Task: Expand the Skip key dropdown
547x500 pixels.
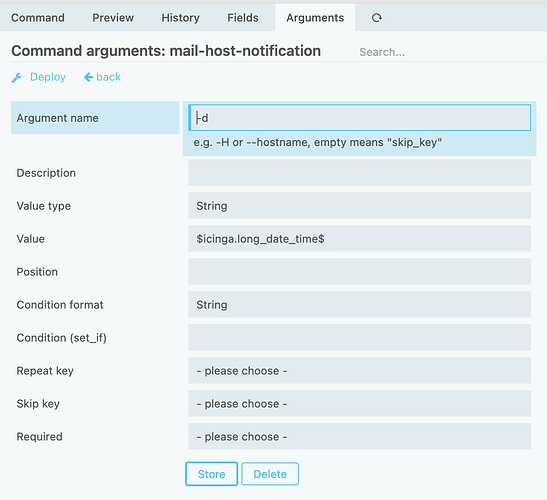Action: [x=359, y=403]
